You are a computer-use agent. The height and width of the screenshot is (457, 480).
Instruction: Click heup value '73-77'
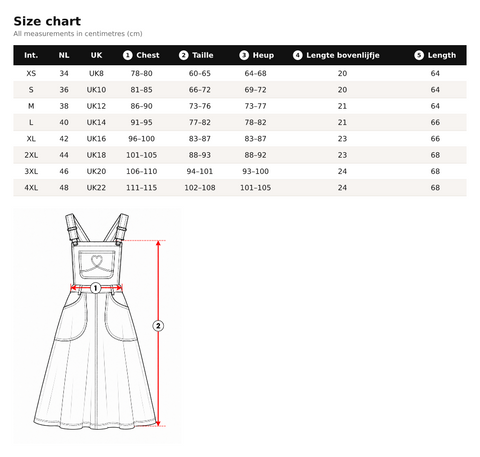coord(255,106)
